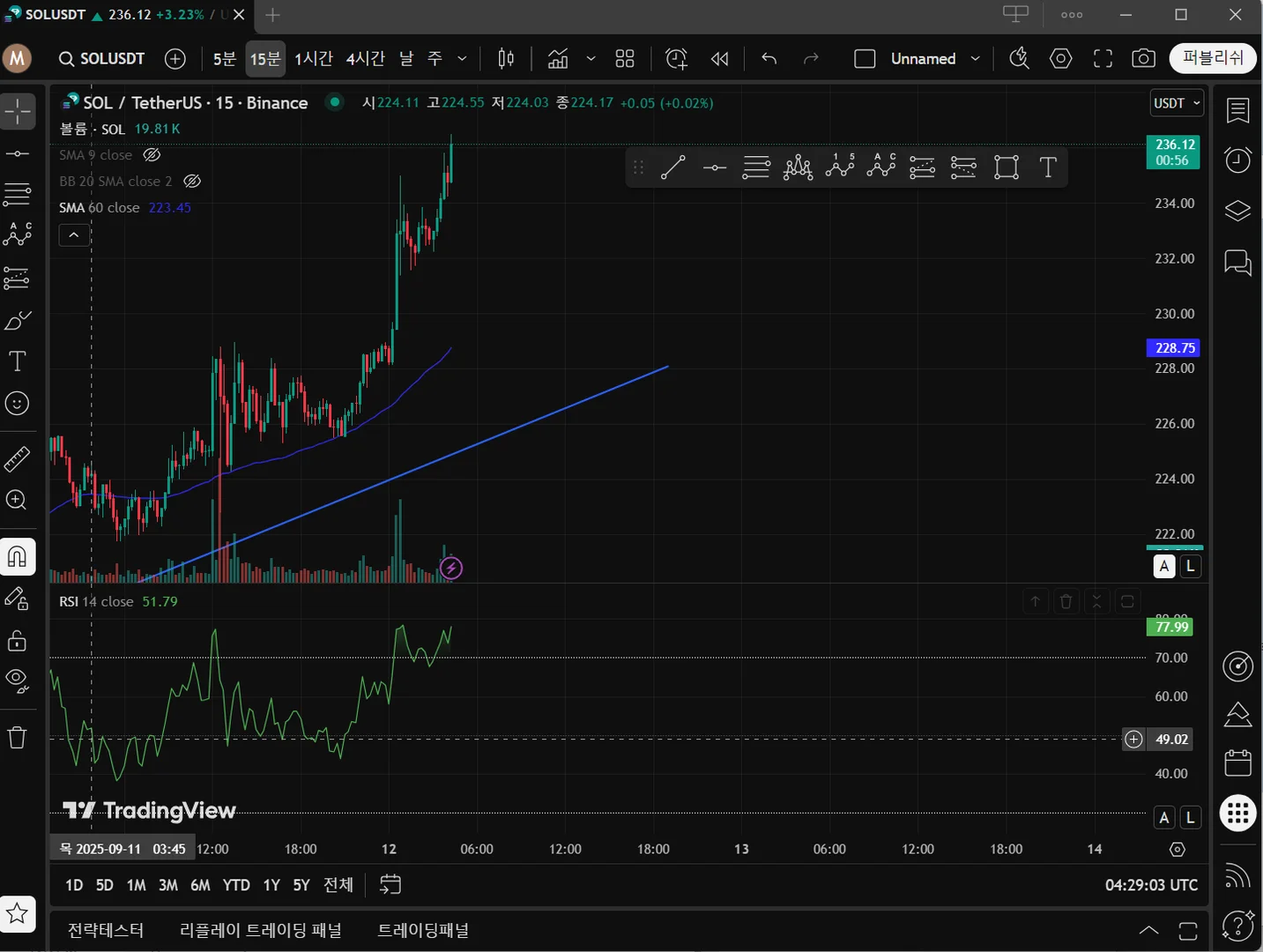
Task: Select the ruler measure tool
Action: tap(18, 458)
